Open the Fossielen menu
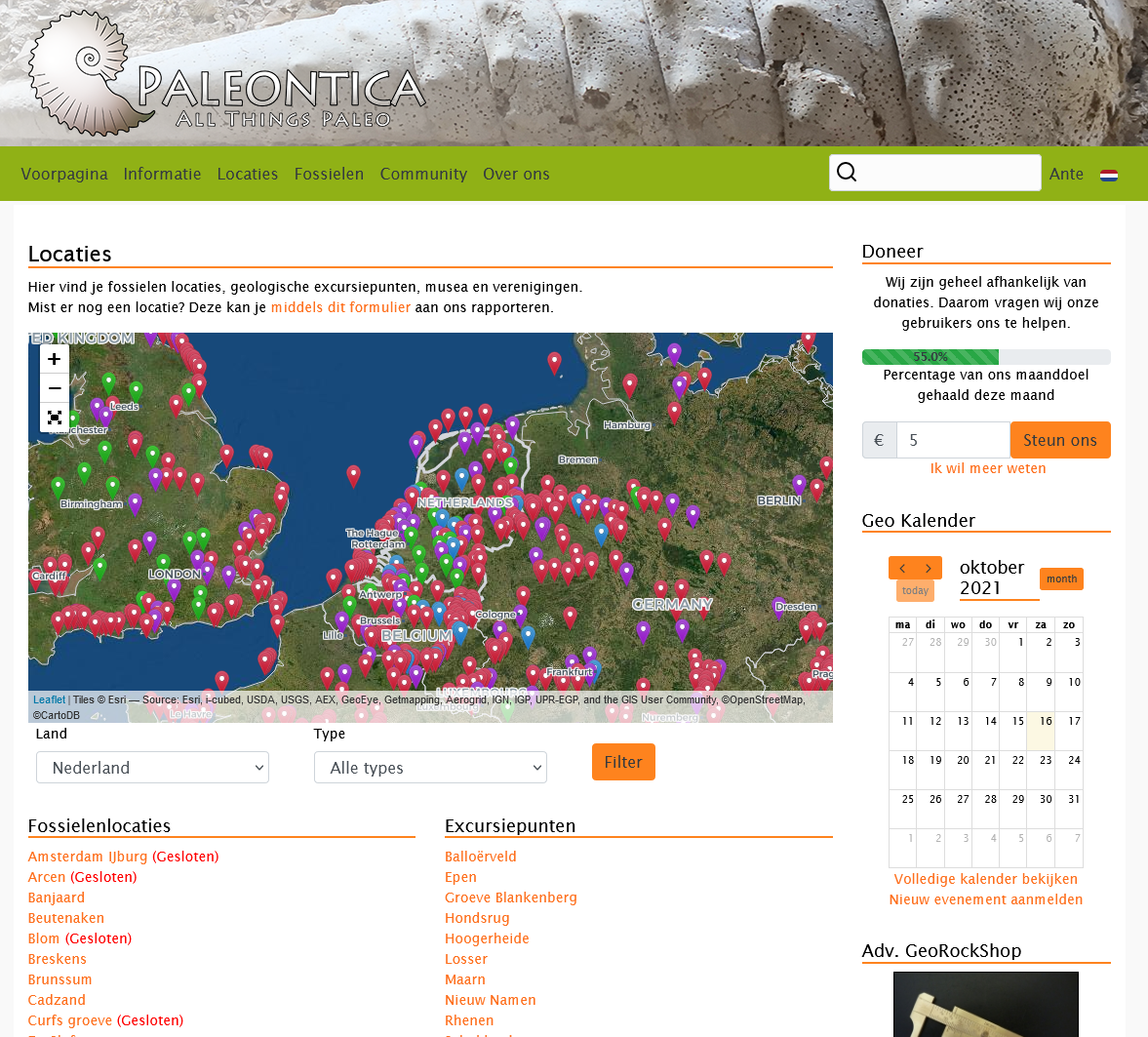 tap(329, 174)
